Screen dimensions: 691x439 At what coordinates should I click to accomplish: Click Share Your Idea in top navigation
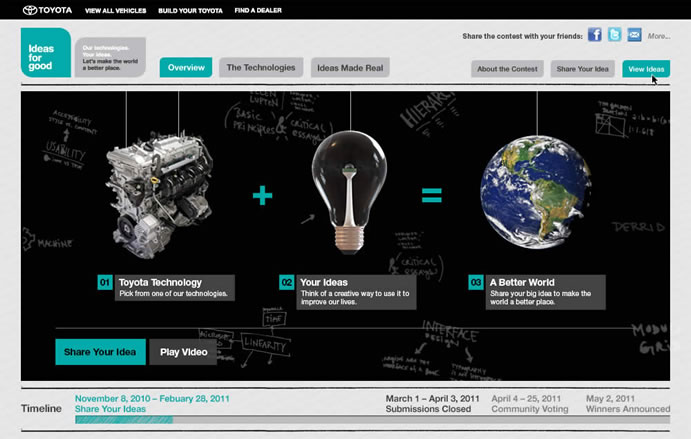582,69
